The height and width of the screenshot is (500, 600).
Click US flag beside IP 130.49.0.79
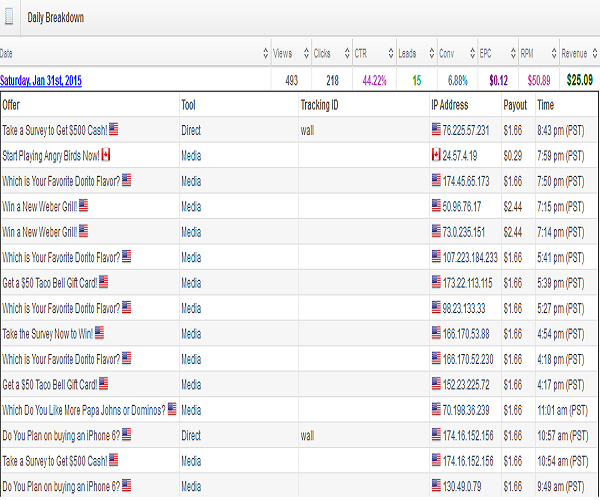point(436,486)
